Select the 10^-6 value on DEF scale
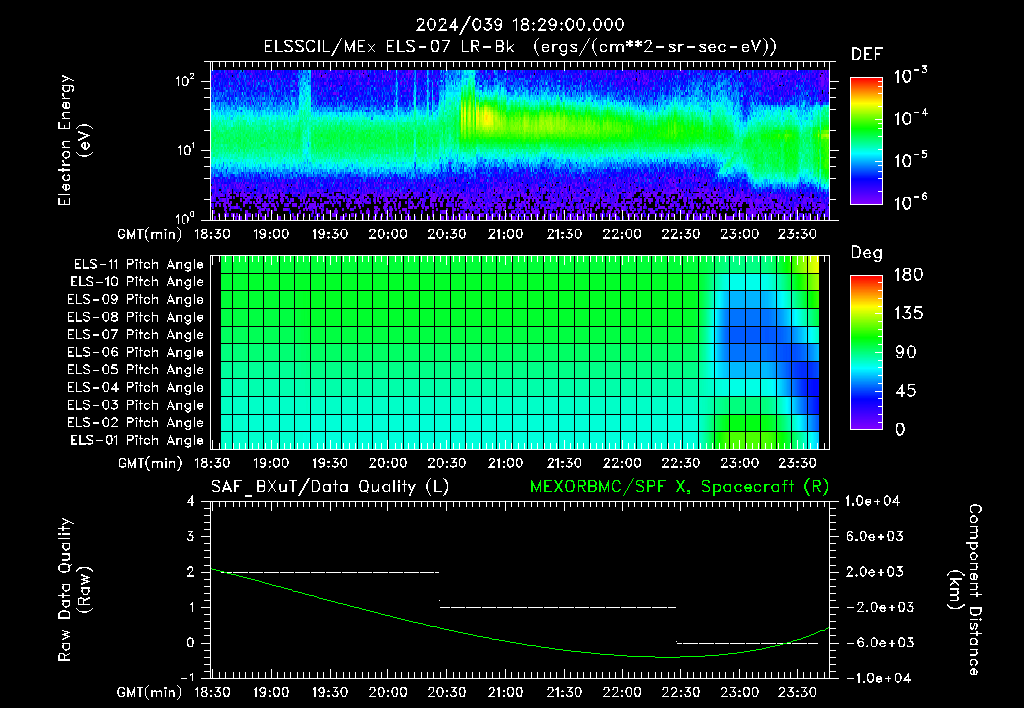 pyautogui.click(x=911, y=202)
